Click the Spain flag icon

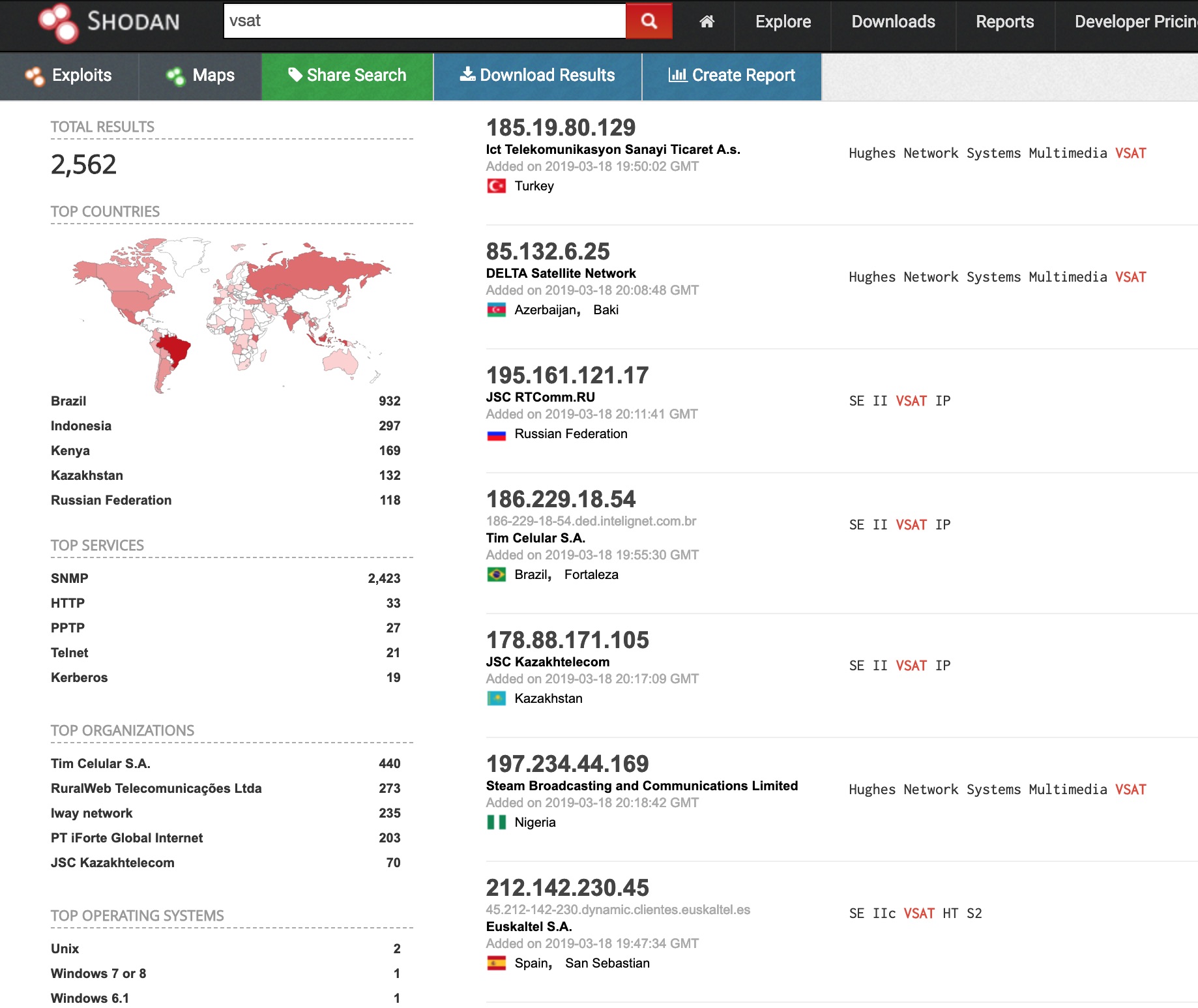497,964
